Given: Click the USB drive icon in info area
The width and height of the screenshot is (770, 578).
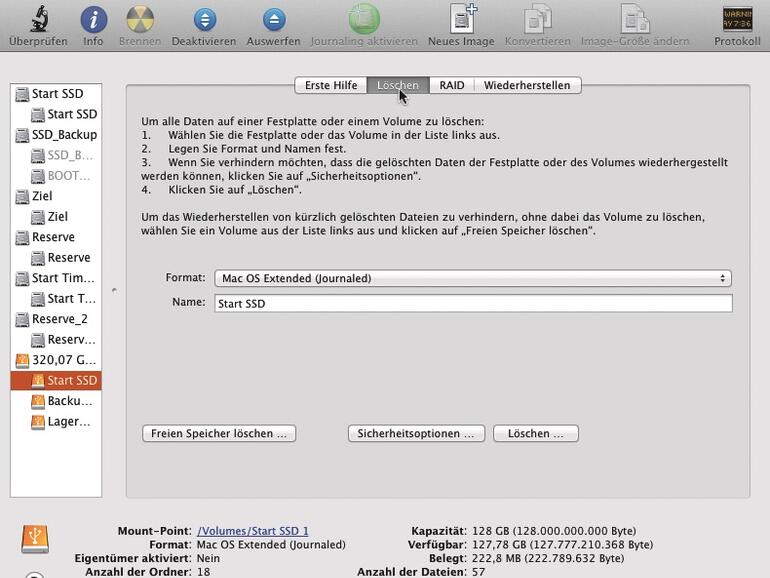Looking at the screenshot, I should point(35,539).
